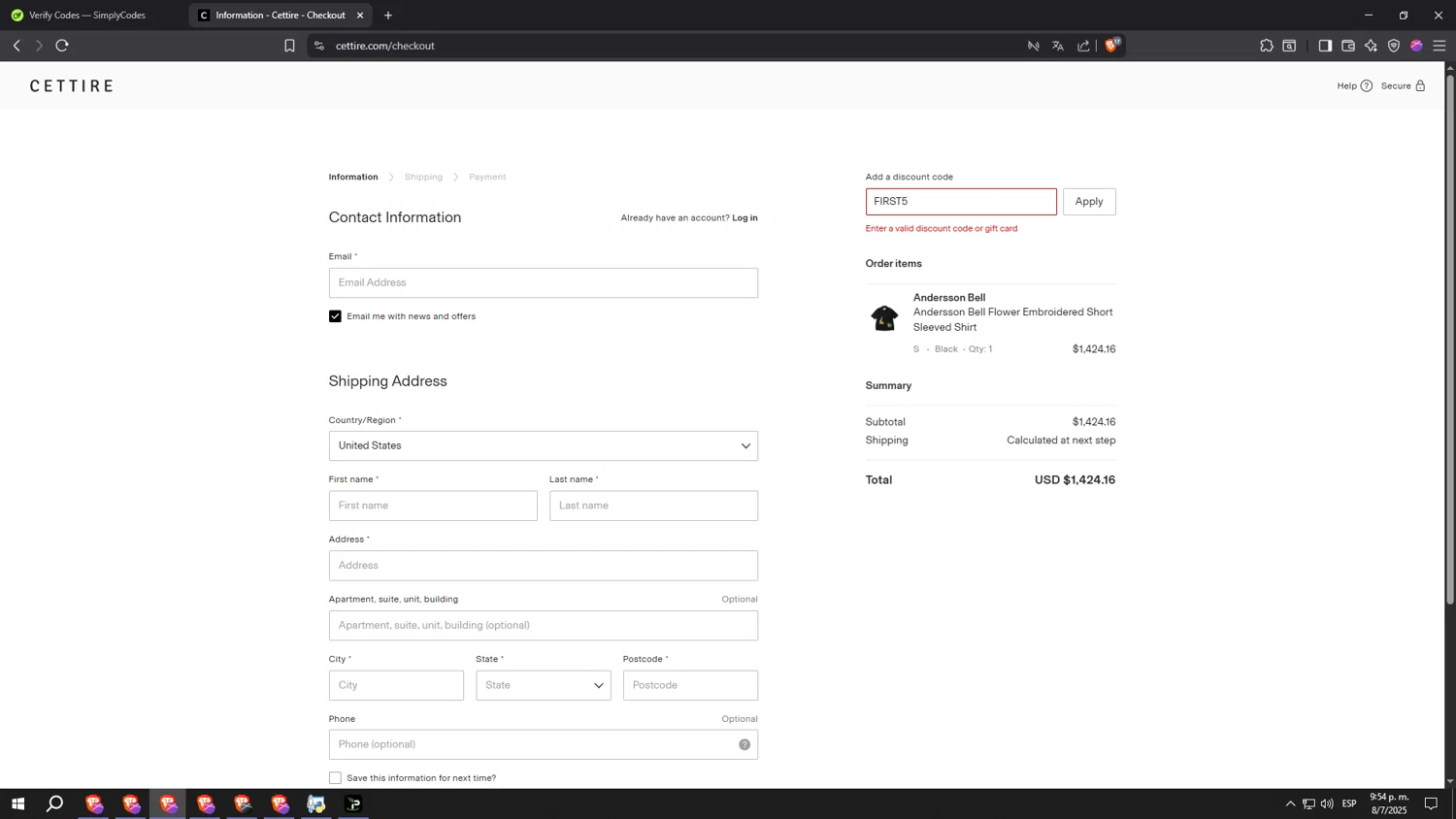Open the State dropdown

[544, 685]
